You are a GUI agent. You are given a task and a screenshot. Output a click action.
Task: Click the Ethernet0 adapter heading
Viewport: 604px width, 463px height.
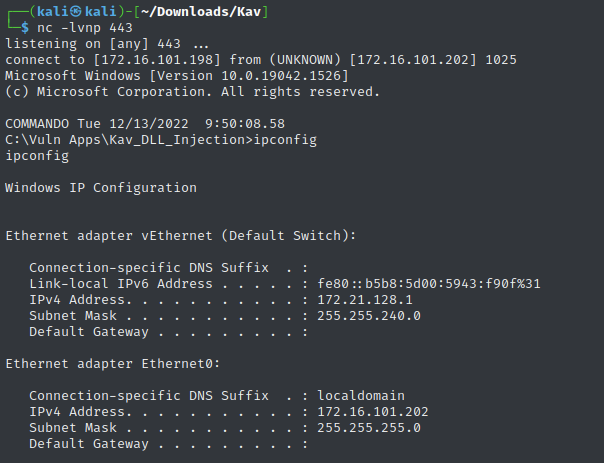113,364
